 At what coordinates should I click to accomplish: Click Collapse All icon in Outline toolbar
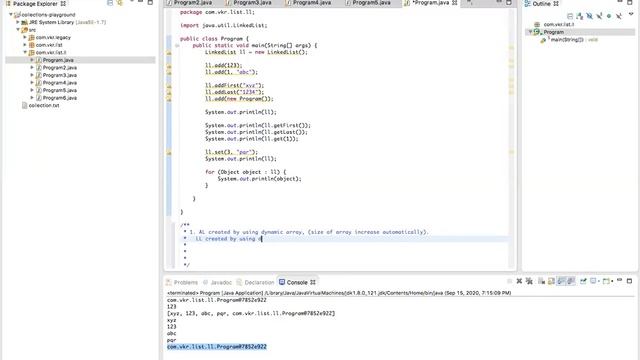(570, 16)
